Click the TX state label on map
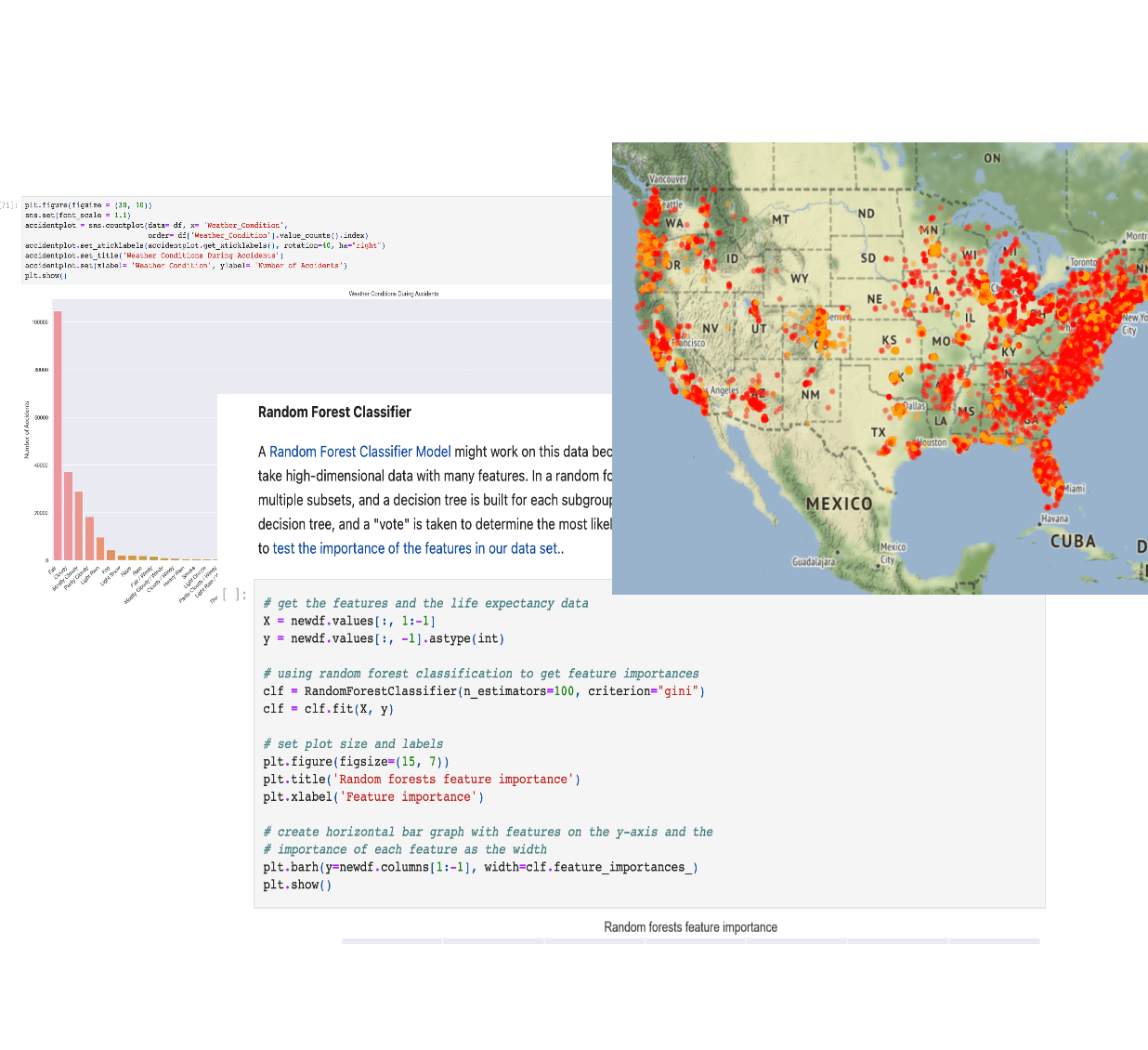1148x1050 pixels. click(878, 432)
